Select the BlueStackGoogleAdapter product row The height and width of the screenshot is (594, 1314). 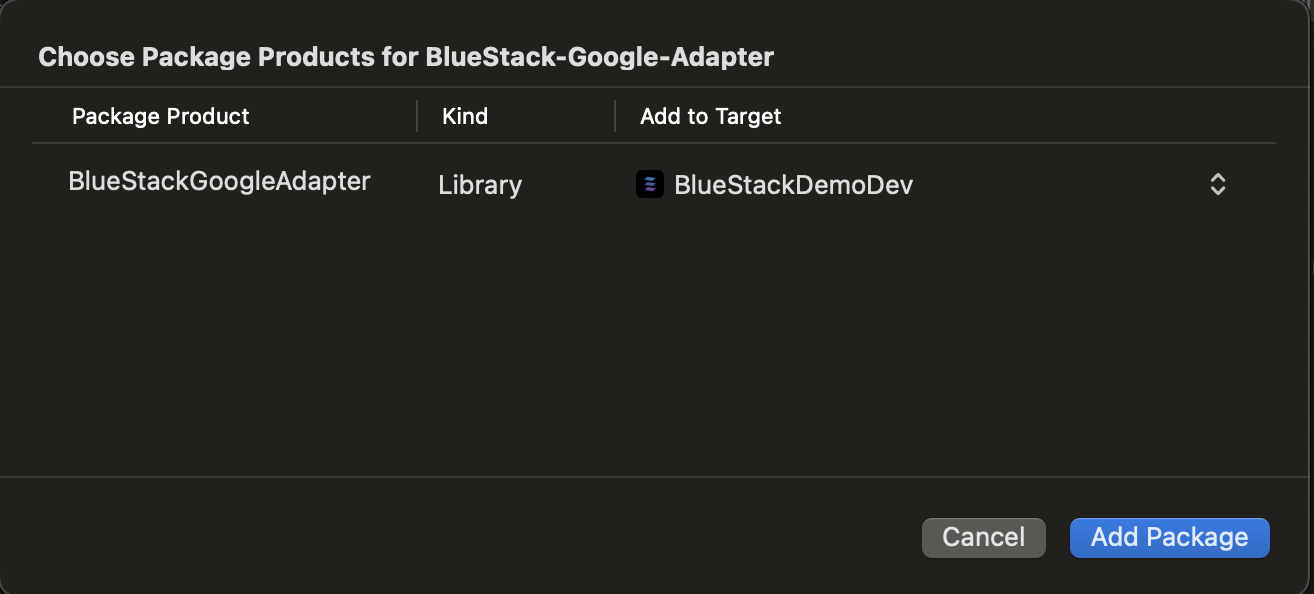tap(654, 184)
